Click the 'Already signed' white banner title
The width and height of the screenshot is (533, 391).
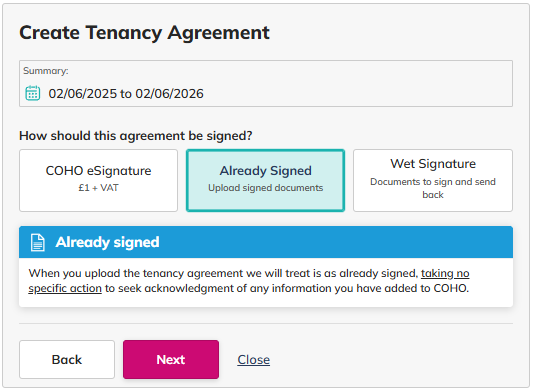click(107, 242)
